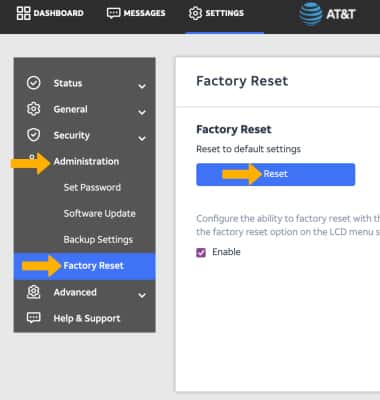Open Backup Settings in sidebar
This screenshot has width=380, height=400.
98,240
